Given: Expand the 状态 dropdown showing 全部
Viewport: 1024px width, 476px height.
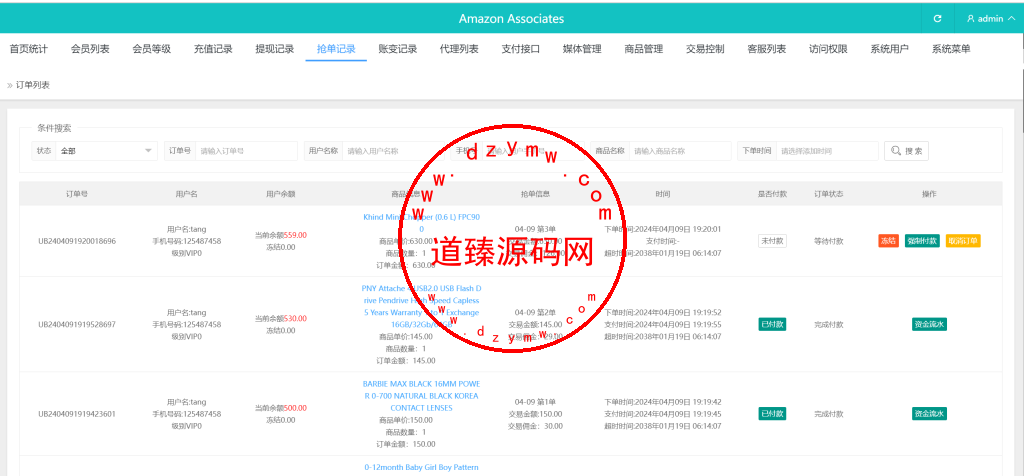Looking at the screenshot, I should (106, 151).
